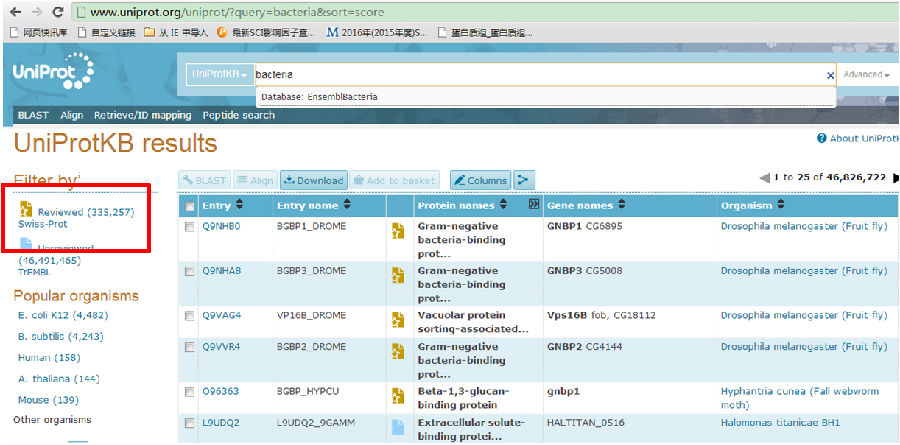Tick the checkbox for entry O96363
Image resolution: width=900 pixels, height=445 pixels.
click(189, 392)
